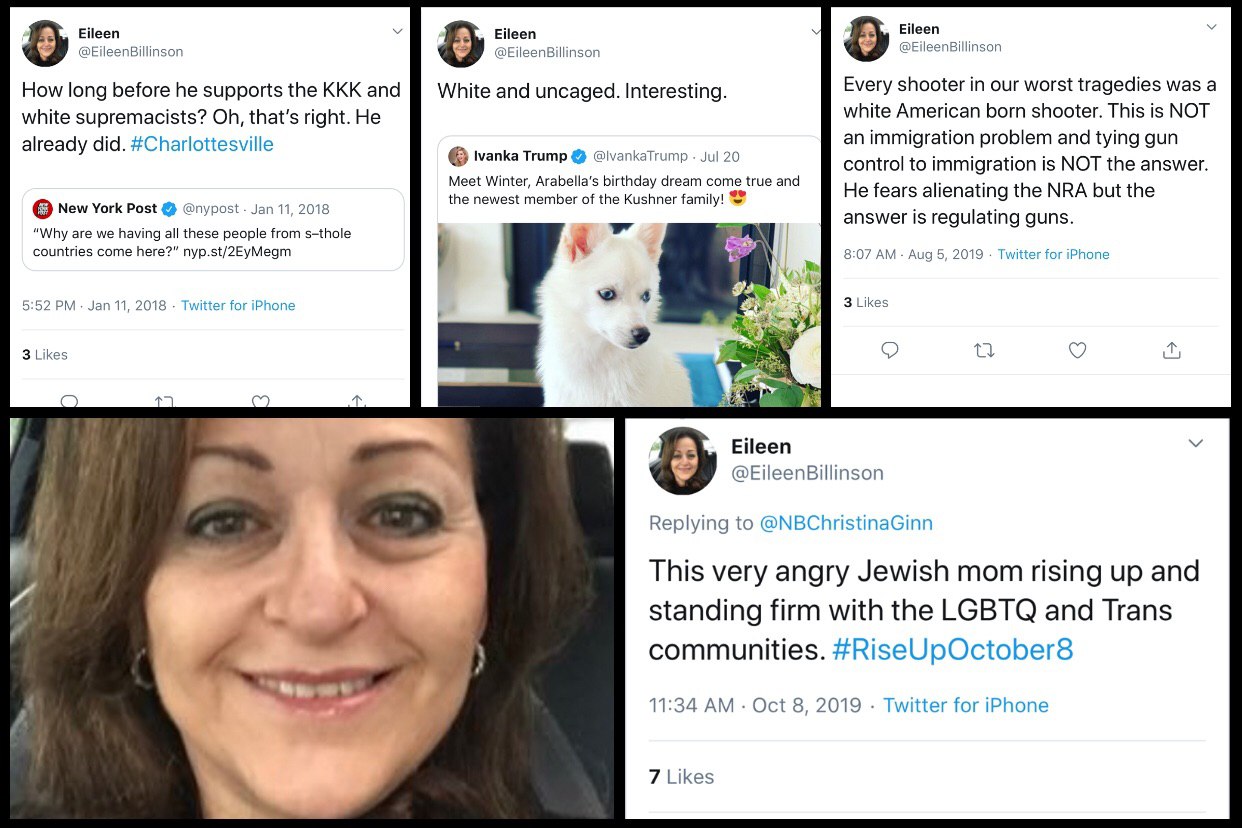Click Twitter for iPhone link on Oct 8 tweet
The height and width of the screenshot is (828, 1242).
click(x=966, y=705)
